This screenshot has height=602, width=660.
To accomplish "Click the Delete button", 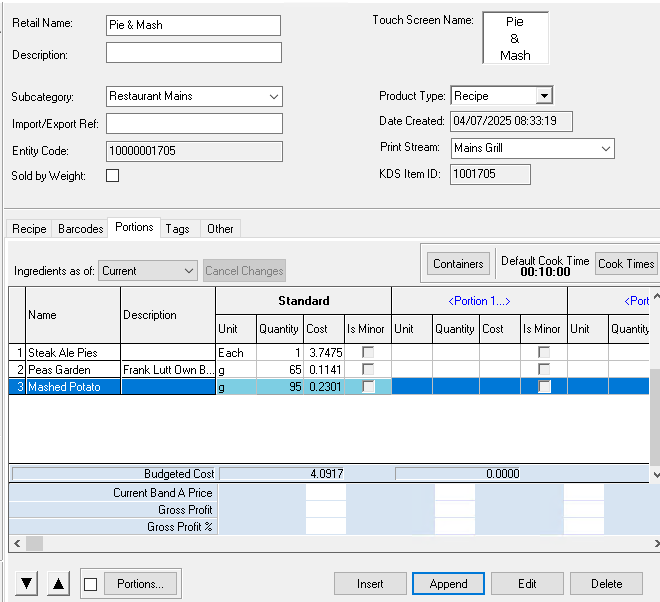I will 606,584.
